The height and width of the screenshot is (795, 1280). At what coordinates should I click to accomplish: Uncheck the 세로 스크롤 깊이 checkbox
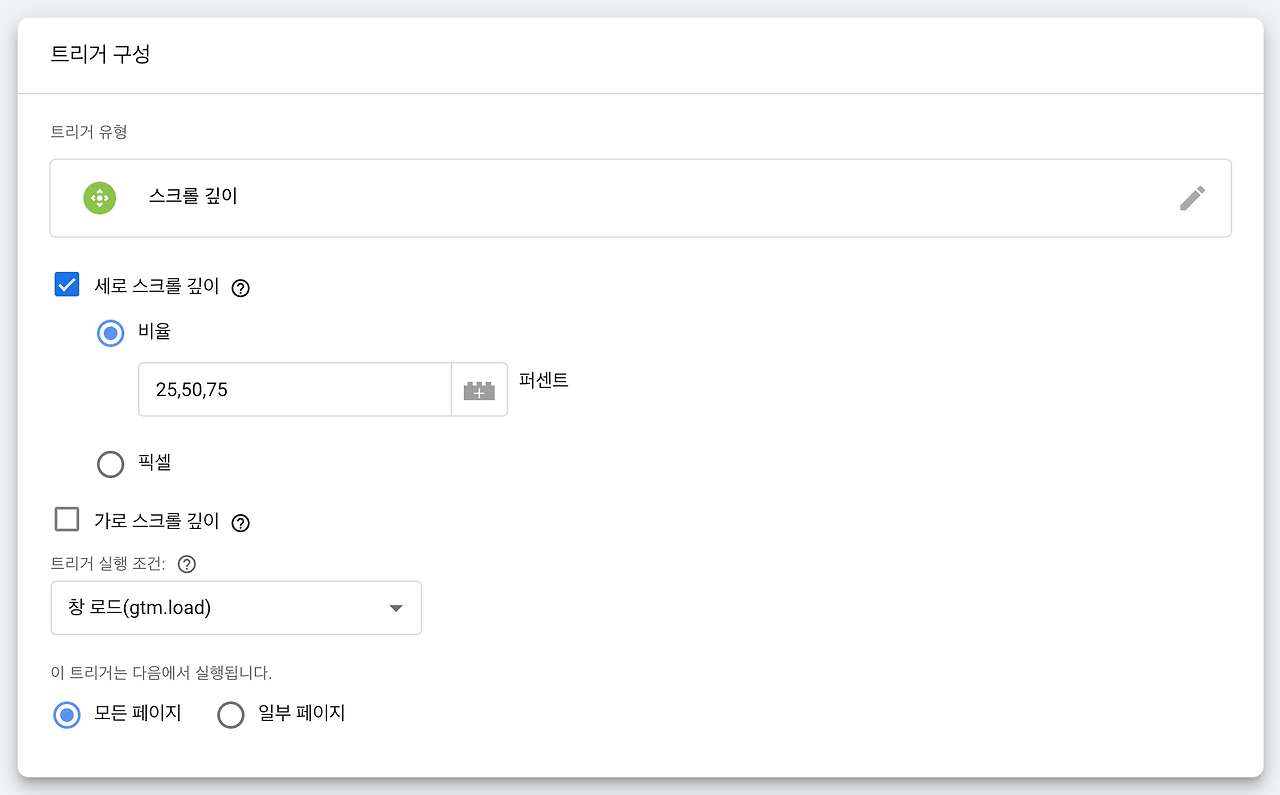[x=67, y=285]
